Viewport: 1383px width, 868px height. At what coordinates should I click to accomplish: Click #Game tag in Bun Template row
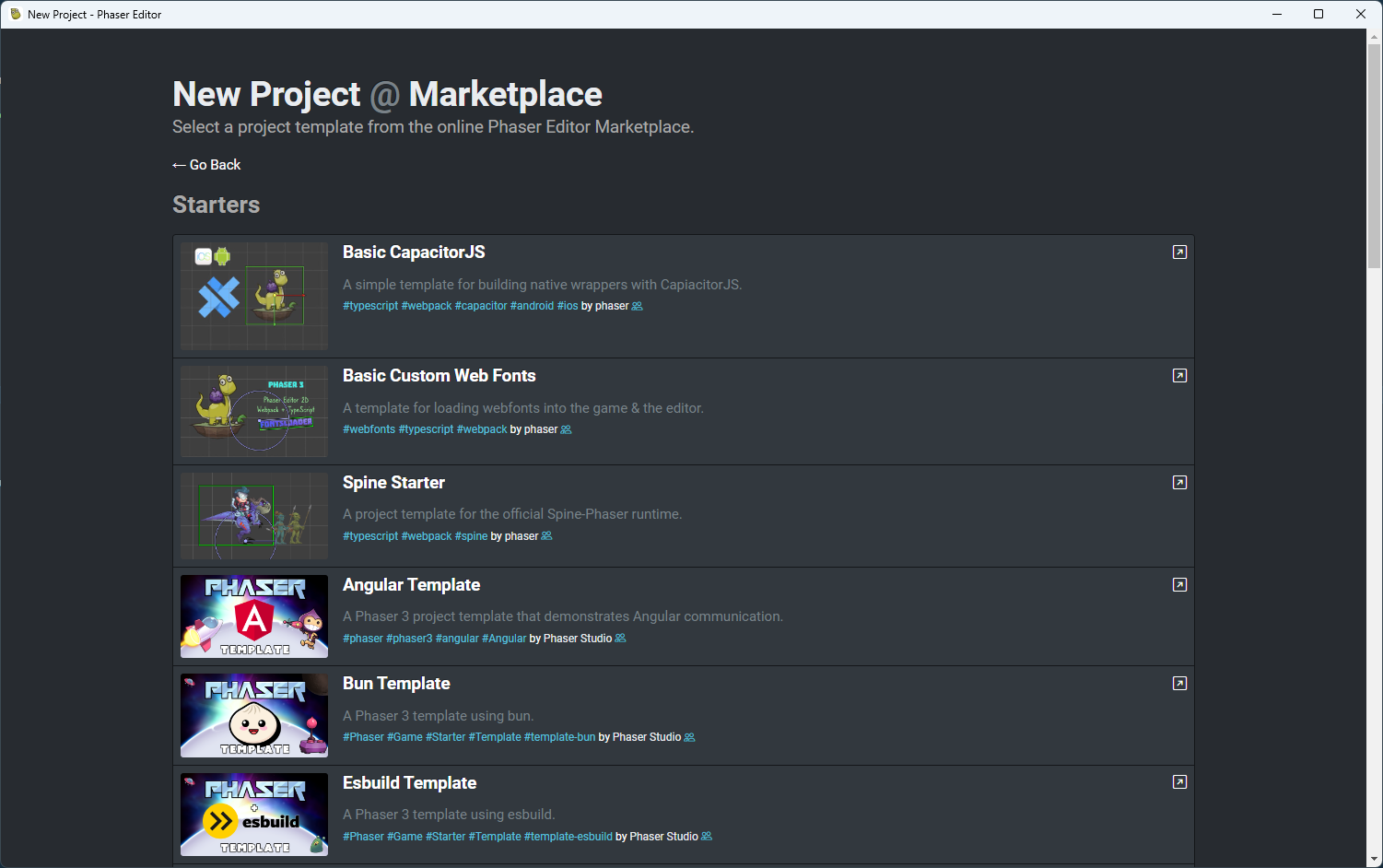pyautogui.click(x=404, y=737)
